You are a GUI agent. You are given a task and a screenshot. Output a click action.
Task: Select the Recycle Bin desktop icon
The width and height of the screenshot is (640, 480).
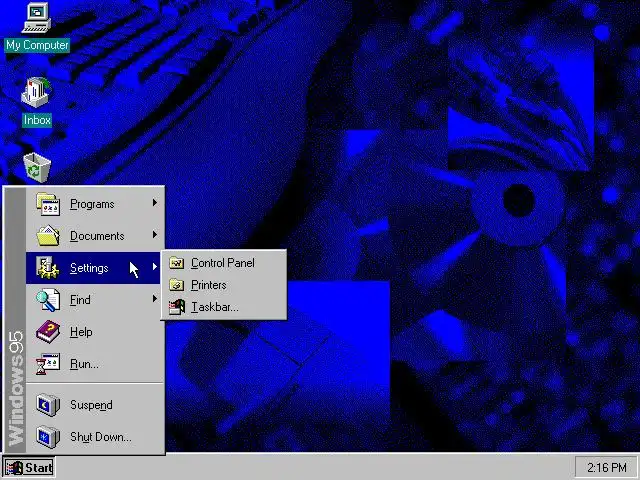(37, 168)
